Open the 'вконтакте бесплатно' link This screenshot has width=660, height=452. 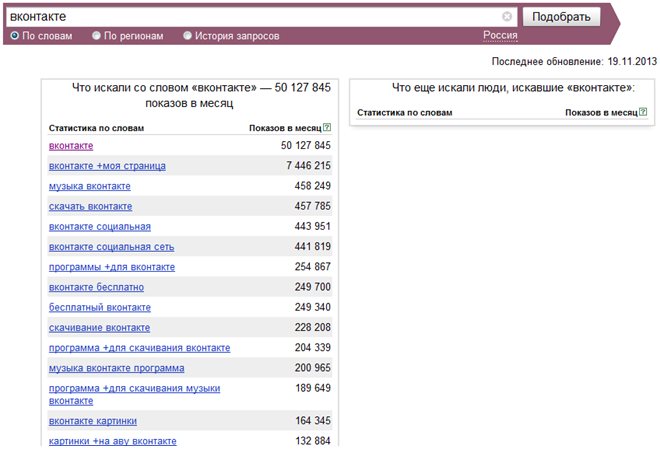click(96, 287)
